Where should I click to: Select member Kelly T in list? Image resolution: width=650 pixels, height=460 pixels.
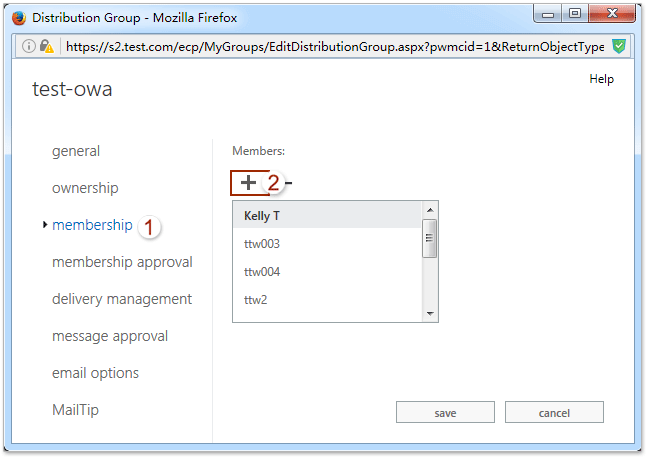tap(327, 215)
